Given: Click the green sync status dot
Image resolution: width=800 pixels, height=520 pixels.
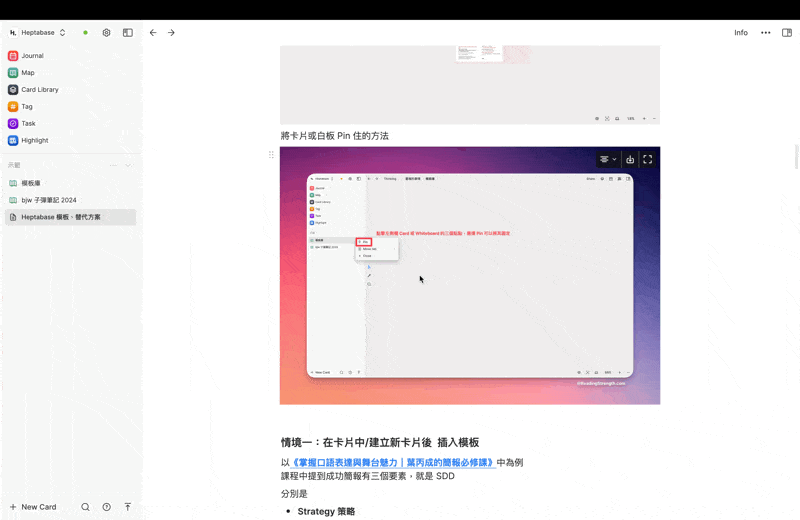Looking at the screenshot, I should (85, 33).
